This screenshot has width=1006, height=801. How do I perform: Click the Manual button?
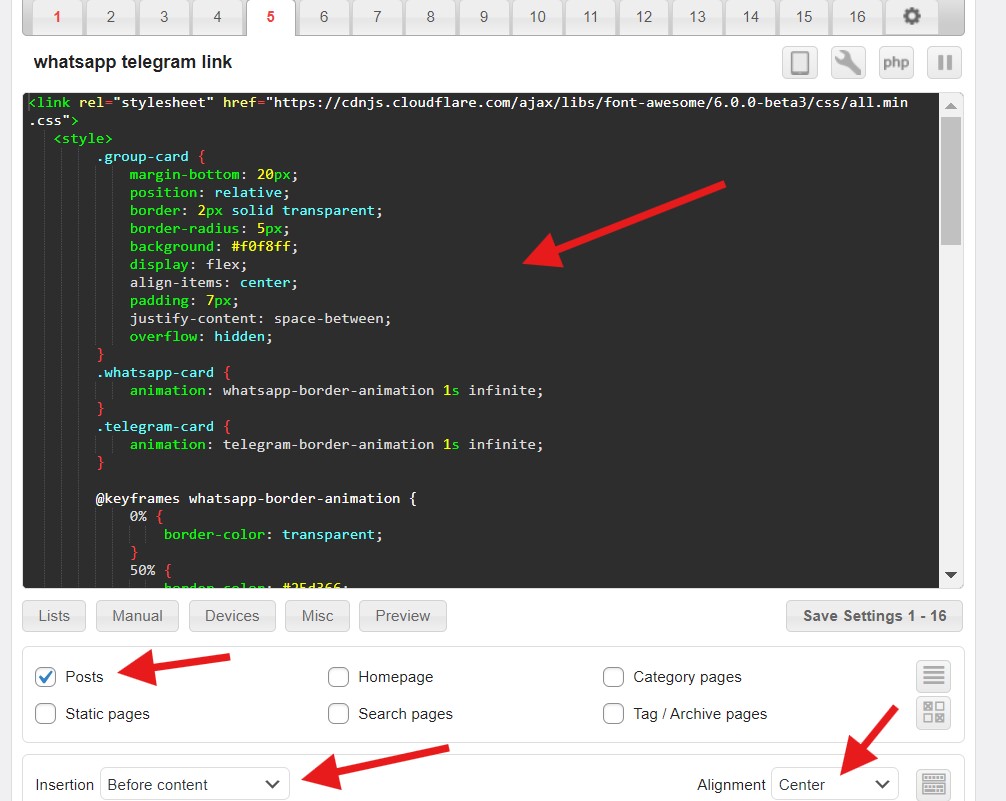click(137, 616)
